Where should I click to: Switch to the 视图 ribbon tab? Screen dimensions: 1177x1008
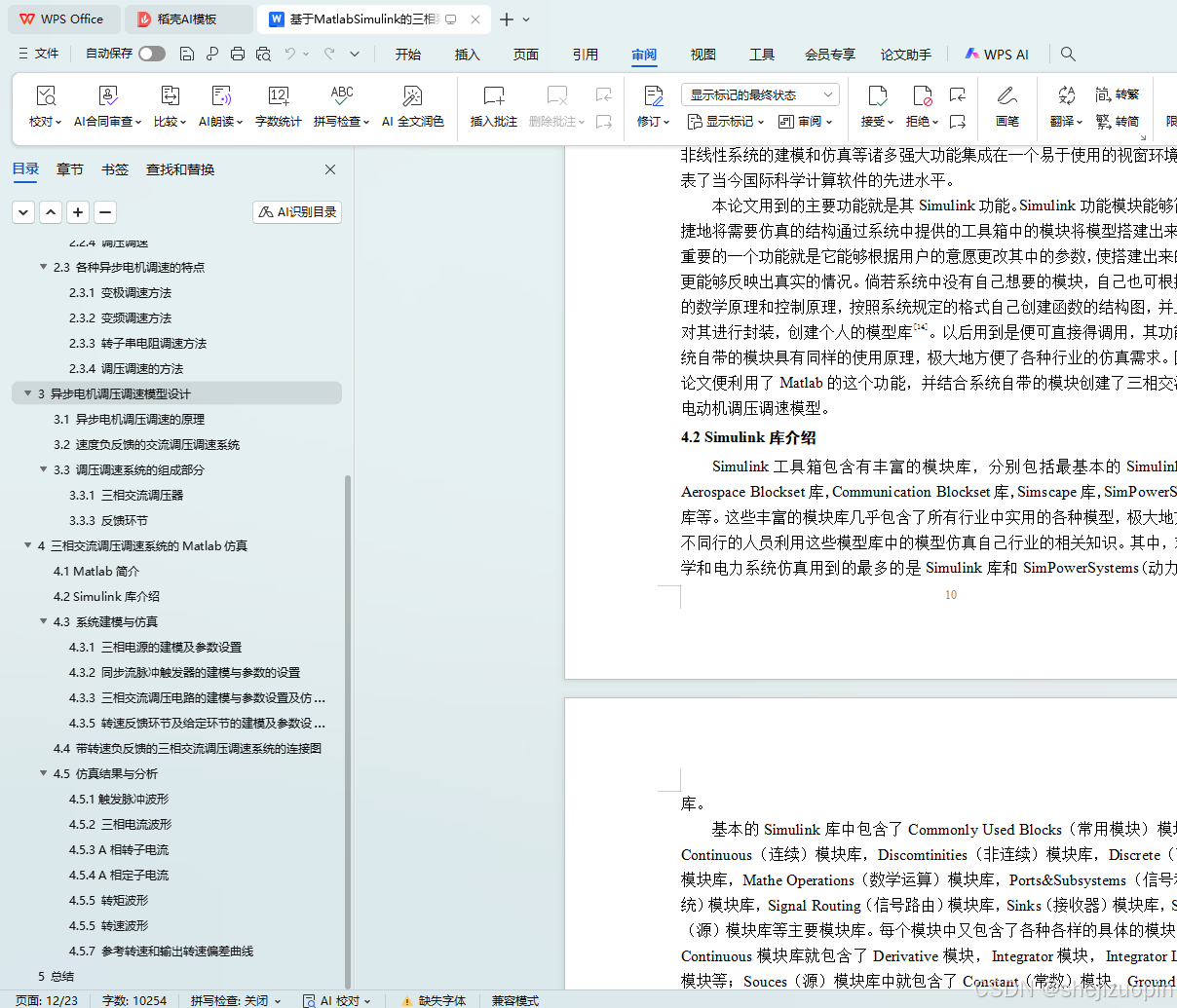pyautogui.click(x=703, y=55)
